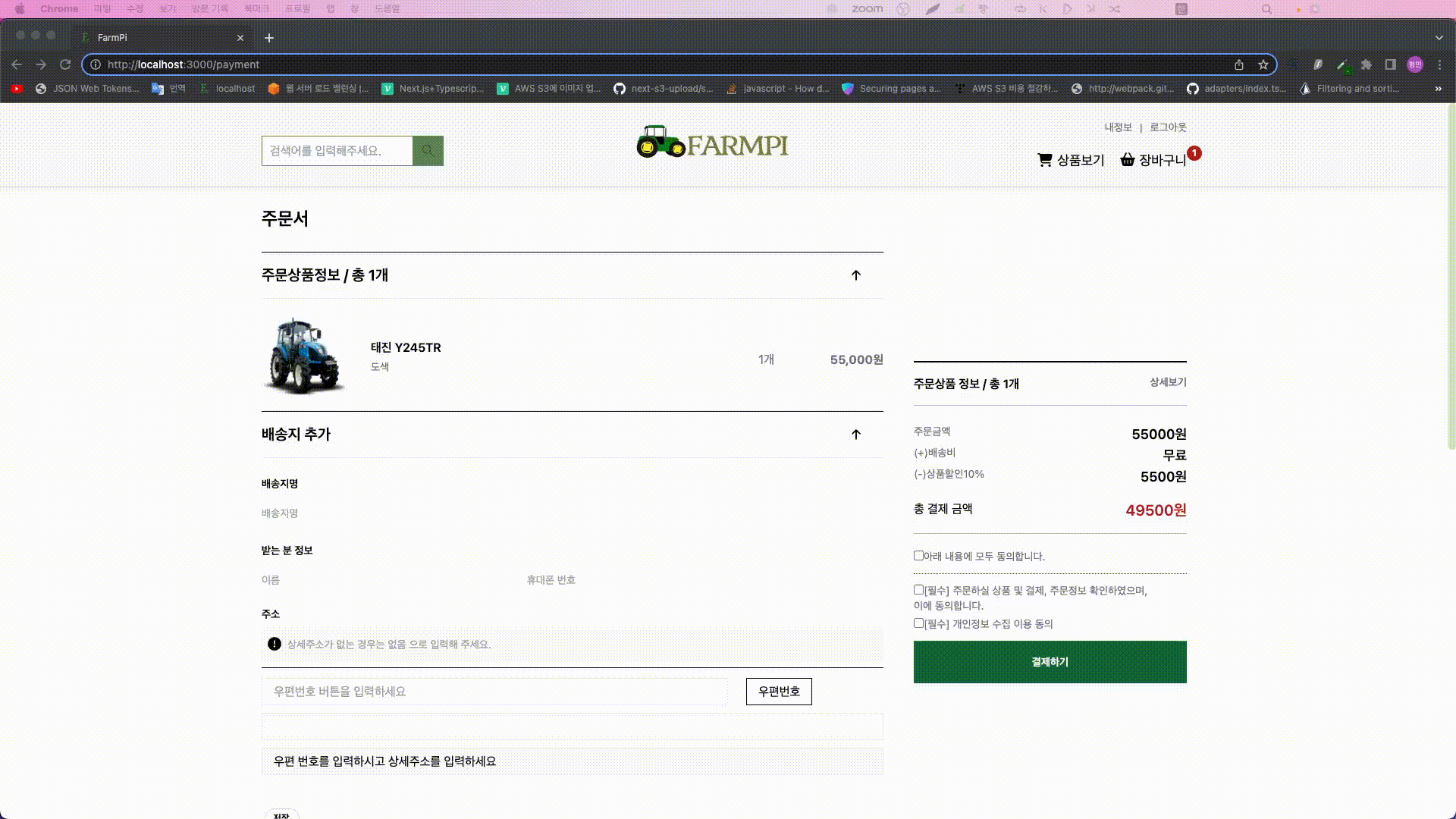
Task: Collapse the 배송지 추가 section arrow
Action: (x=856, y=435)
